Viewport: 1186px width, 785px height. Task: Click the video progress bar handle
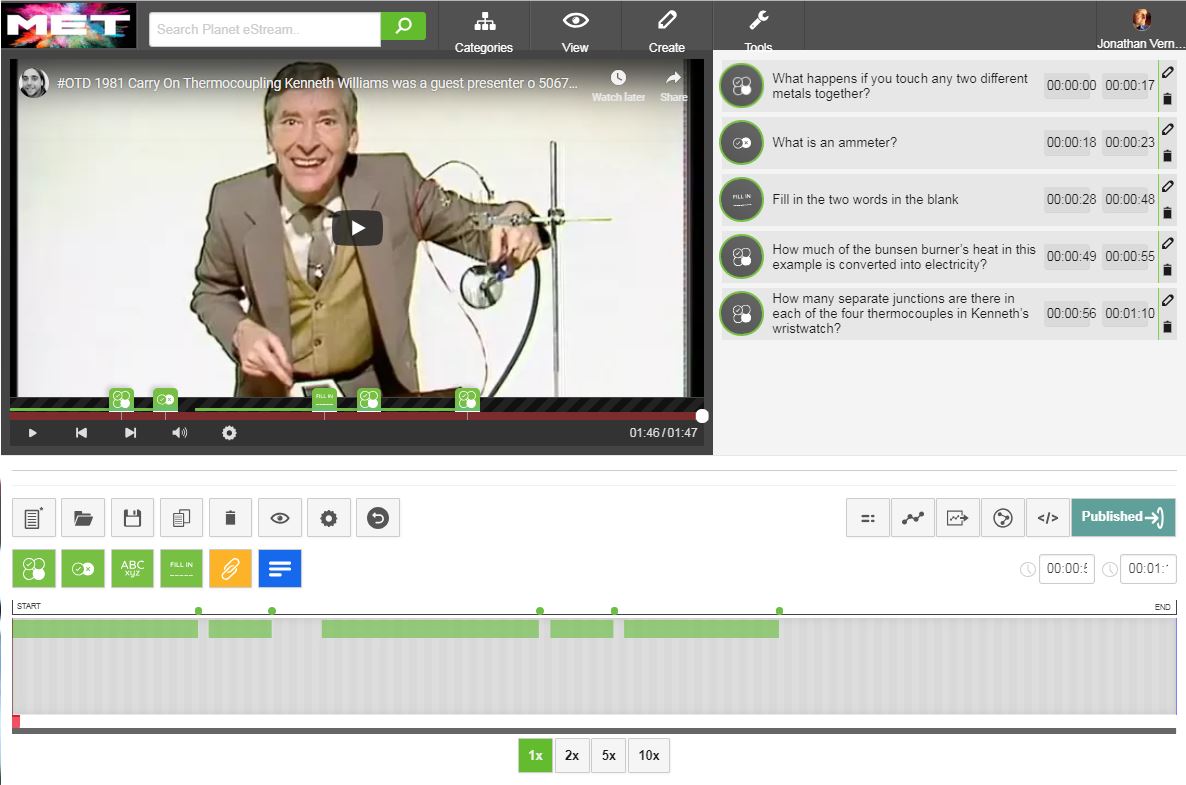coord(702,416)
